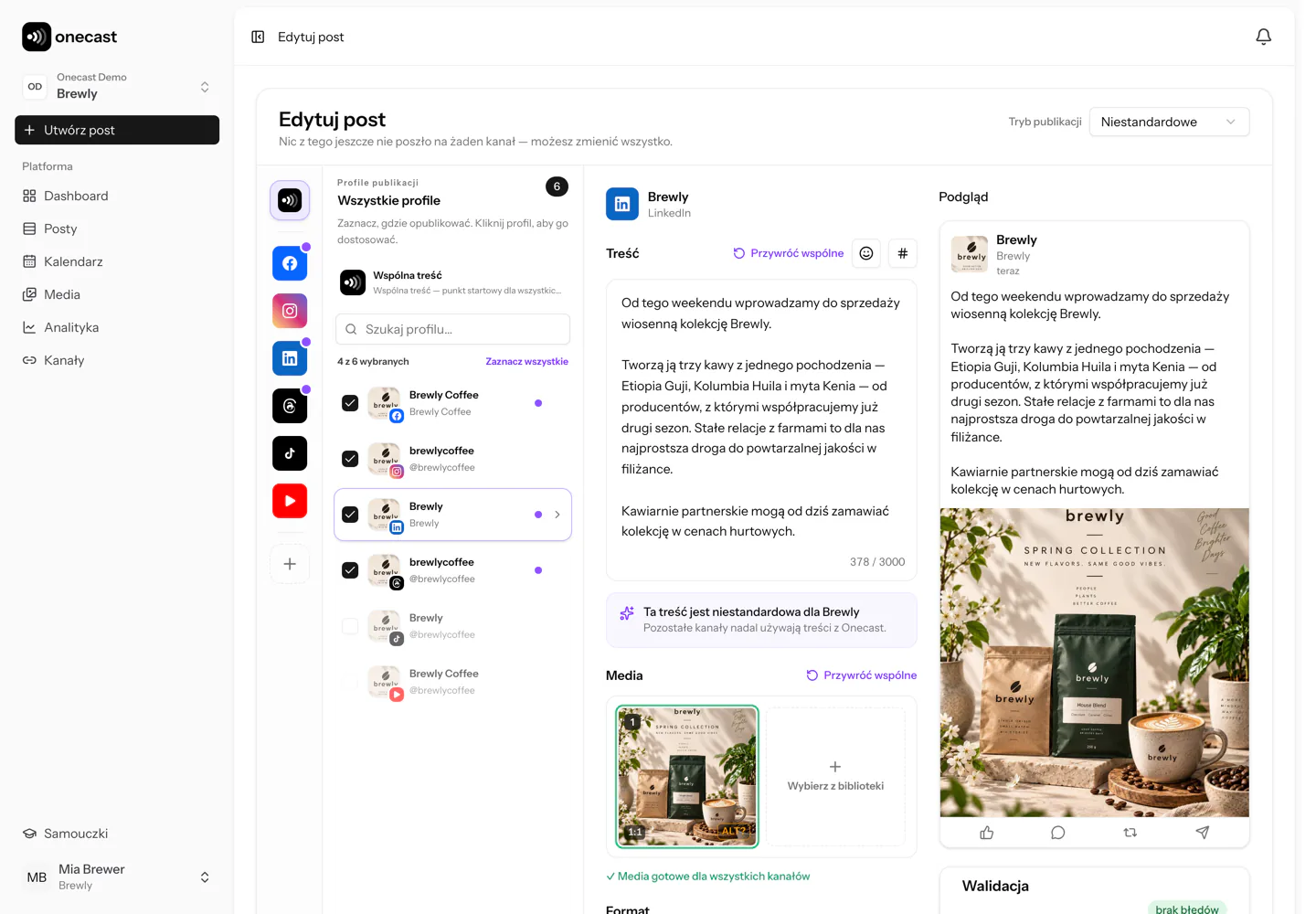The image size is (1316, 914).
Task: Click Utwórz post button
Action: coord(117,130)
